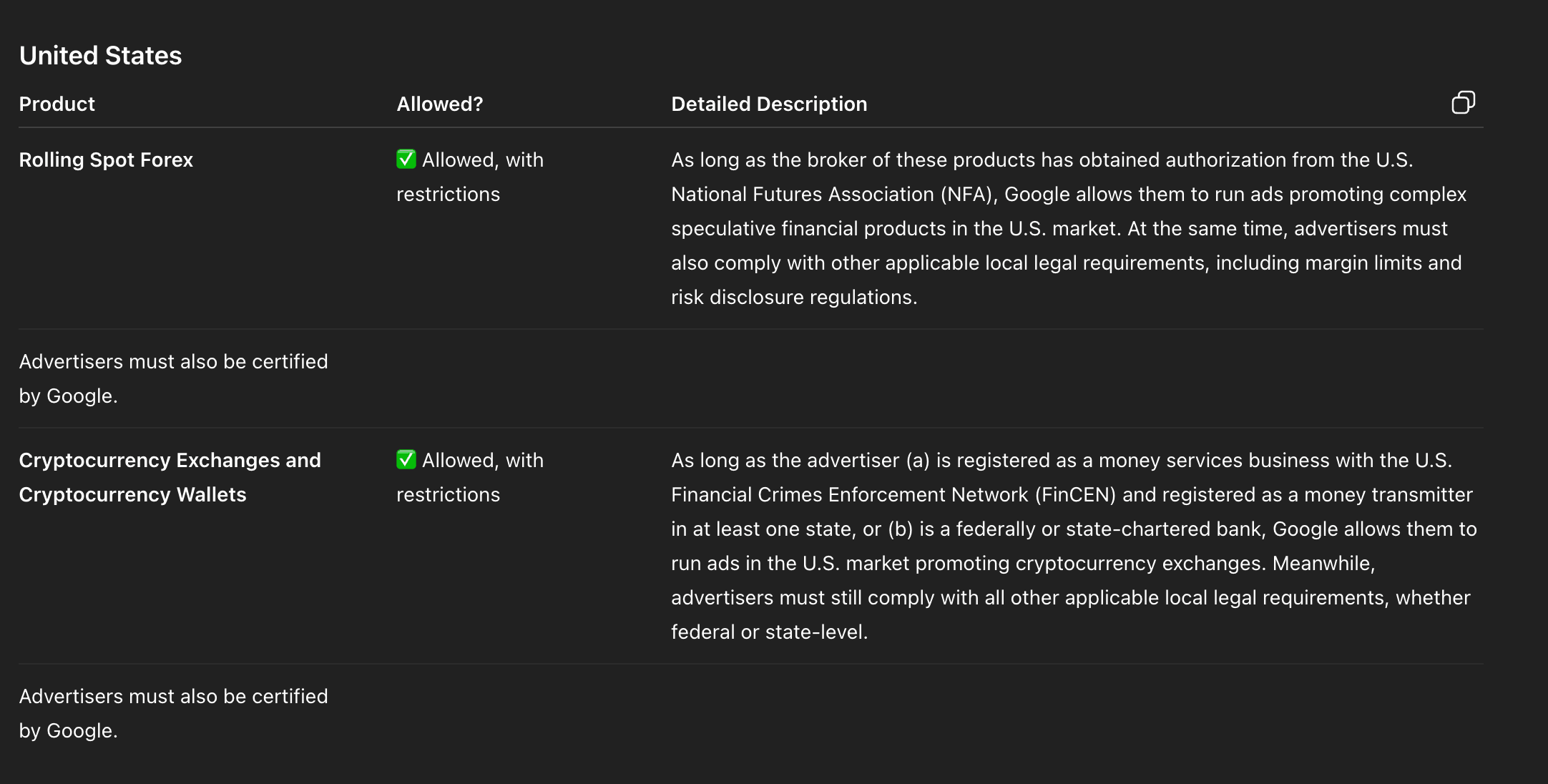Click the Product column header
The image size is (1548, 784).
click(57, 104)
